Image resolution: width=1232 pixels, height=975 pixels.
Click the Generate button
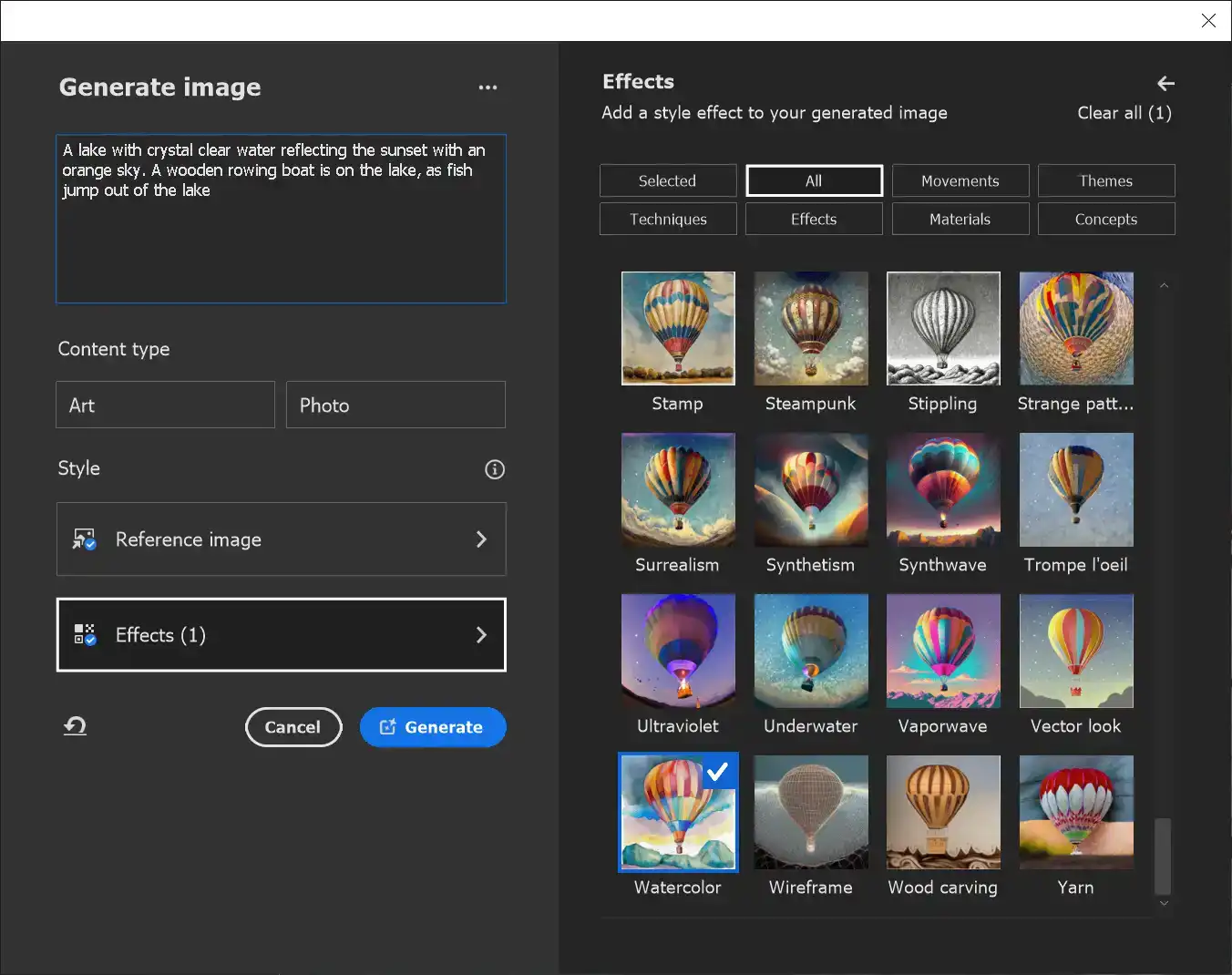[x=433, y=727]
